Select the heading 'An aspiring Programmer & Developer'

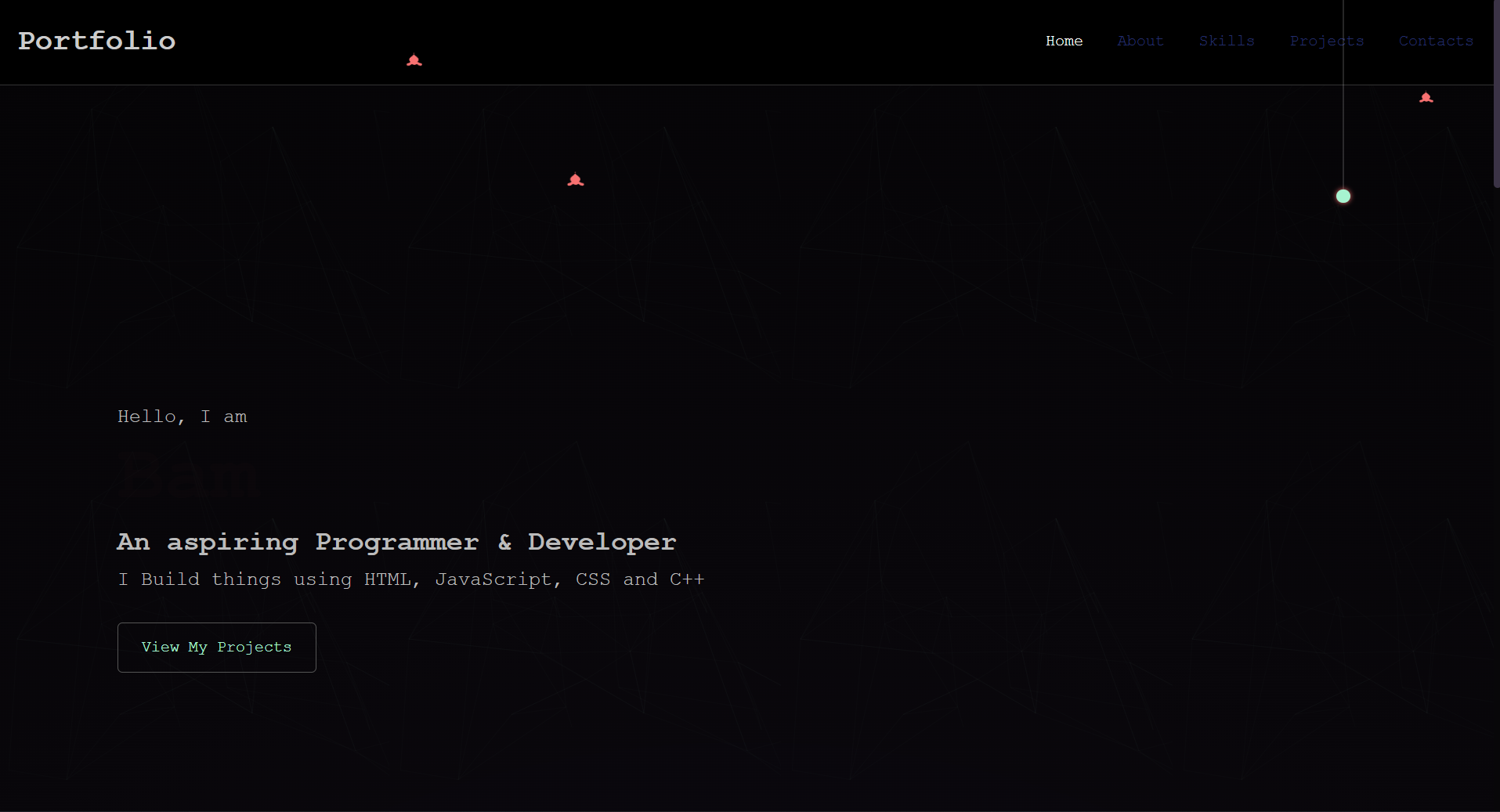coord(396,542)
